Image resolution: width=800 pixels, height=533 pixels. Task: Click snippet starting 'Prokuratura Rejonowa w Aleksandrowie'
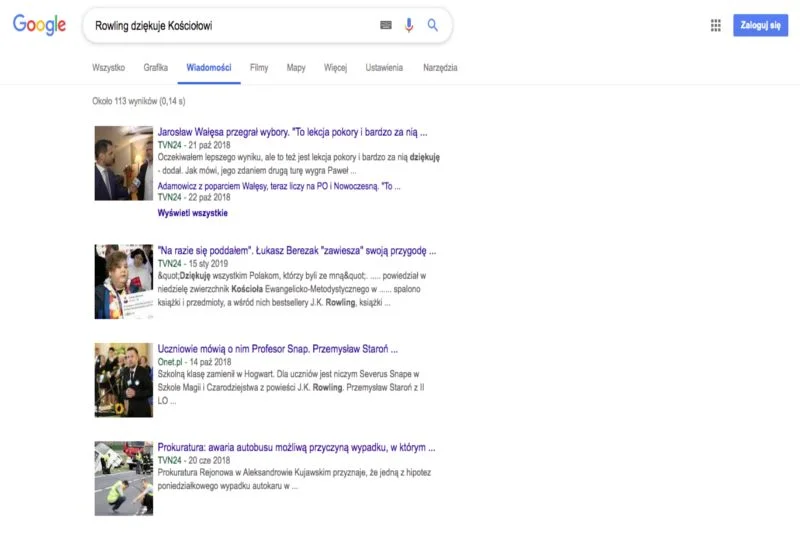tap(294, 479)
